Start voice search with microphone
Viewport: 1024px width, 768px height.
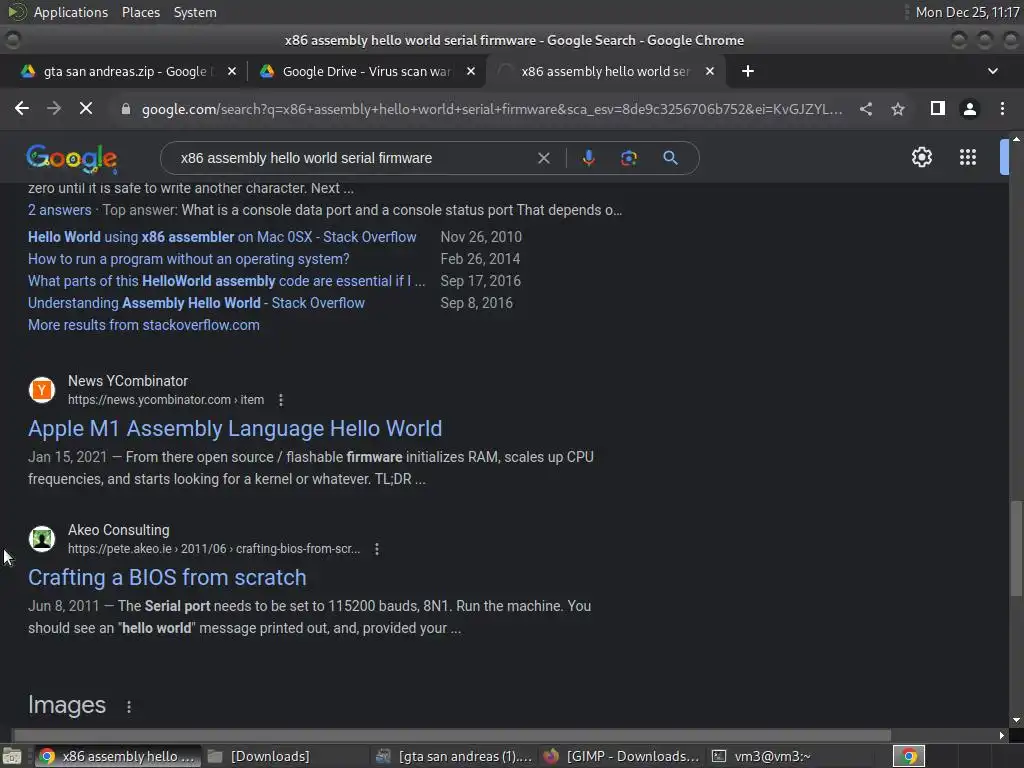(x=588, y=157)
